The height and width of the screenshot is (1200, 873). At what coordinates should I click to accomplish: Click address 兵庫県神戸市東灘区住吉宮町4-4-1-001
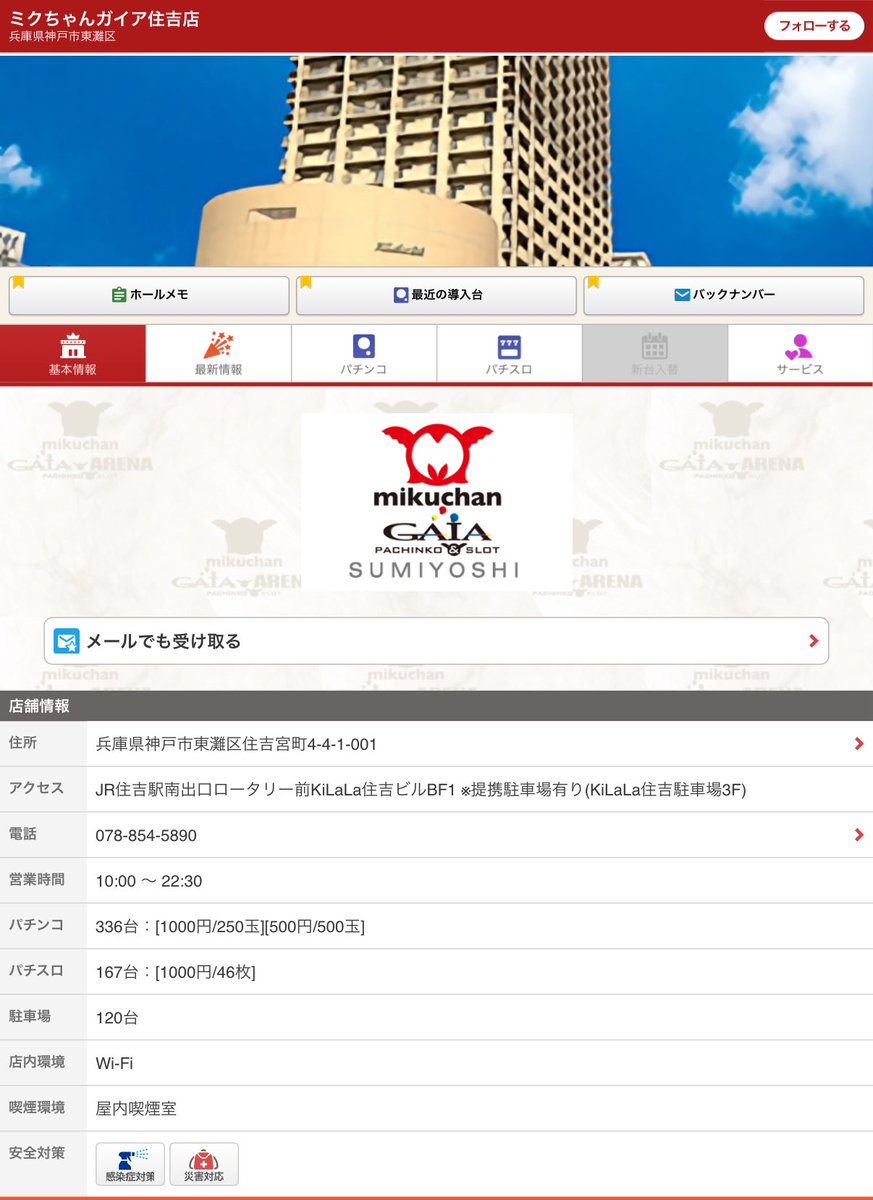(236, 744)
